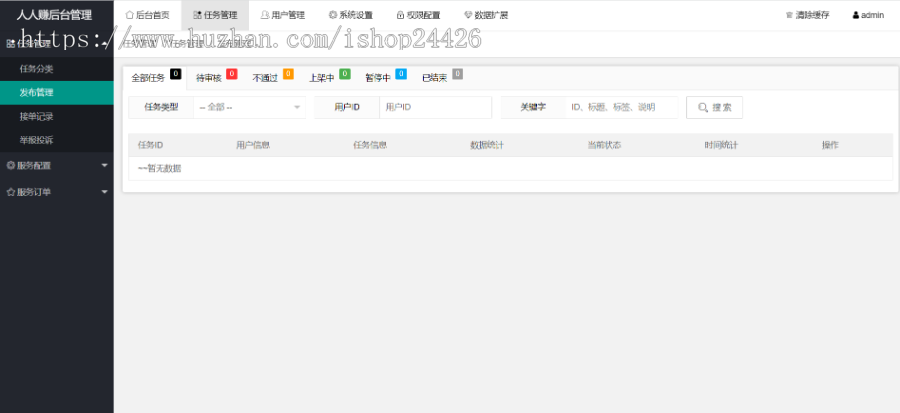Open 任务分类 in the sidebar
900x413 pixels.
(57, 69)
